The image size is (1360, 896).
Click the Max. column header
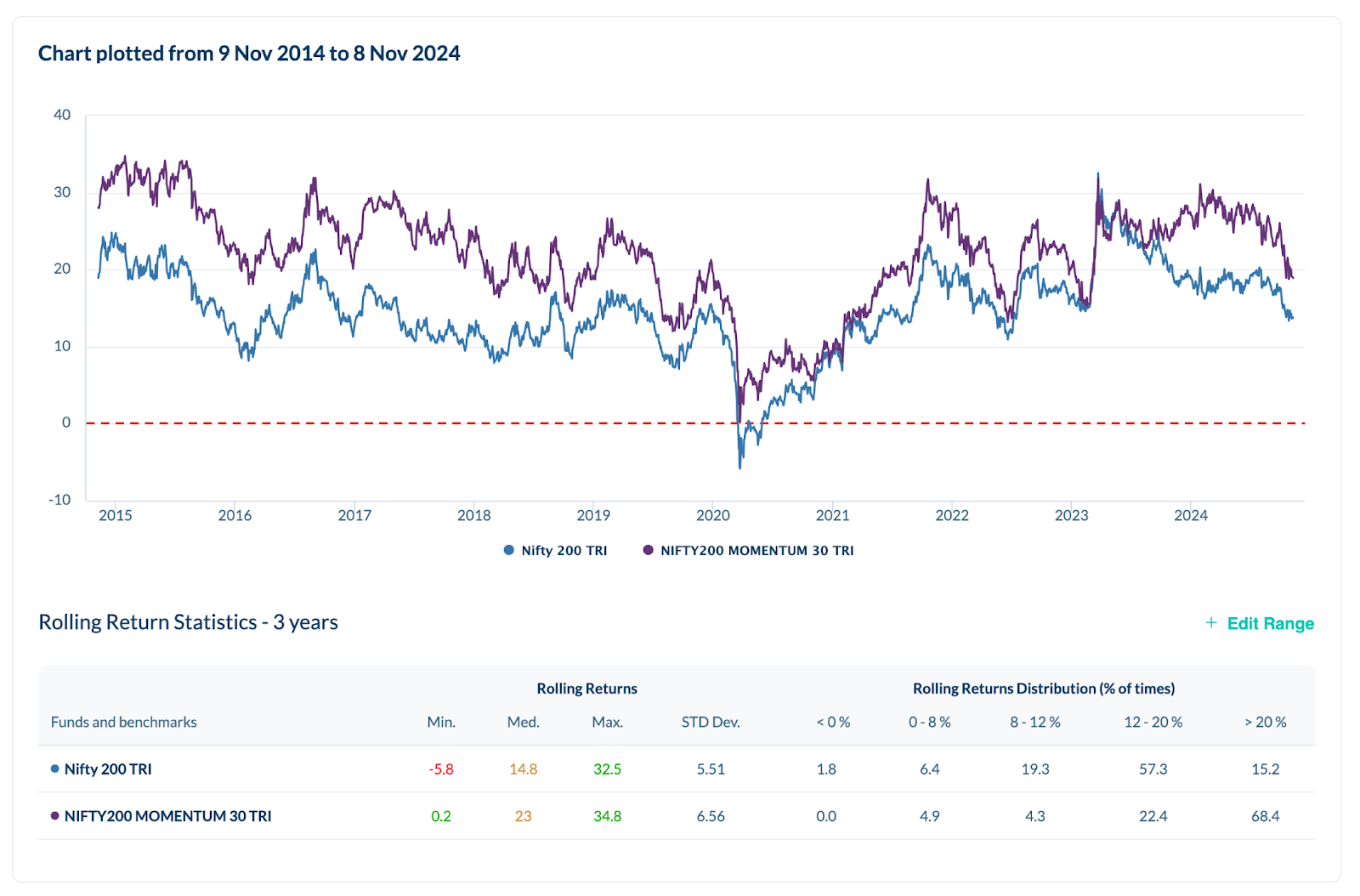point(608,722)
